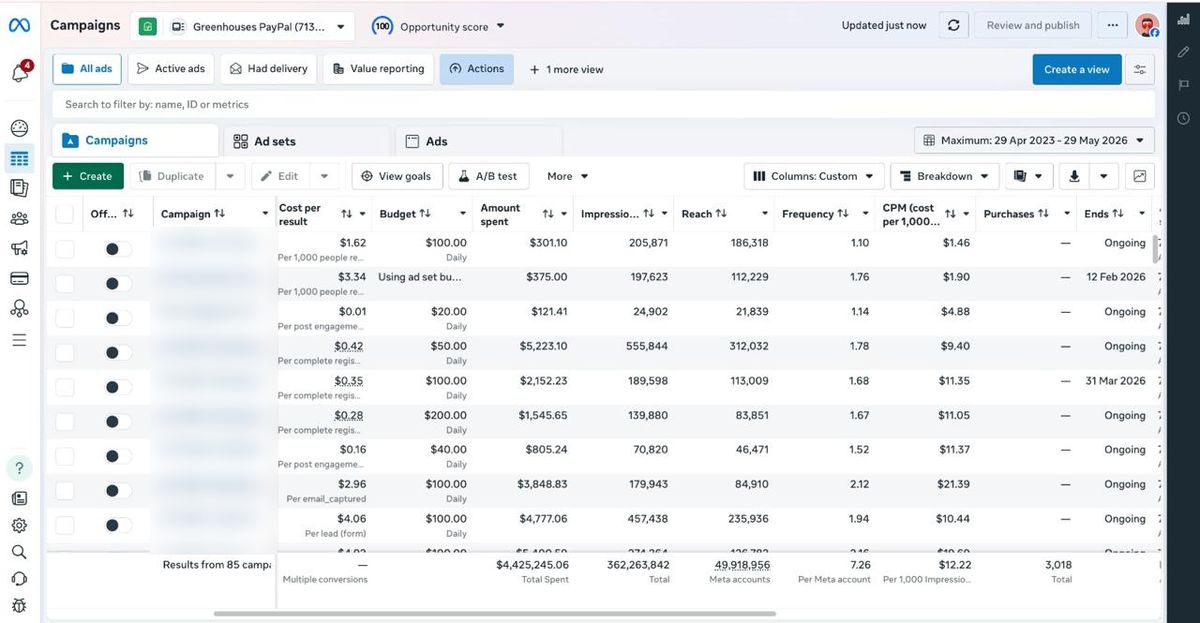The width and height of the screenshot is (1200, 623).
Task: Open events manager icon in sidebar
Action: pyautogui.click(x=19, y=309)
